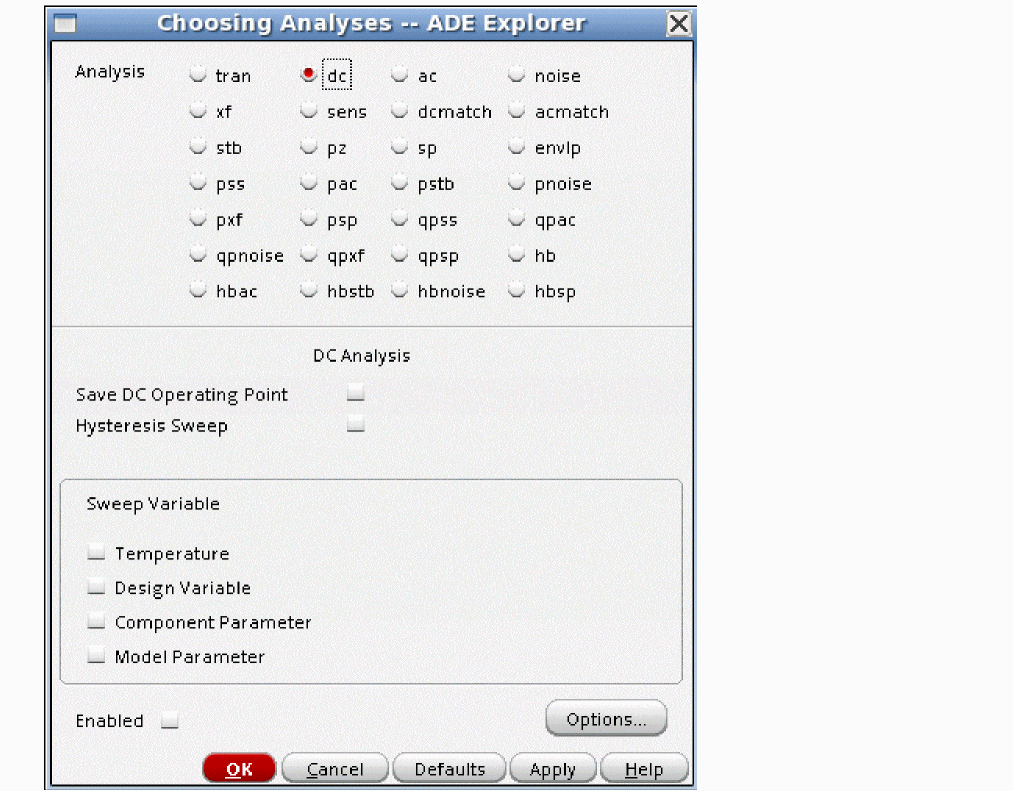Select the acmatch analysis option
1013x791 pixels.
point(516,111)
